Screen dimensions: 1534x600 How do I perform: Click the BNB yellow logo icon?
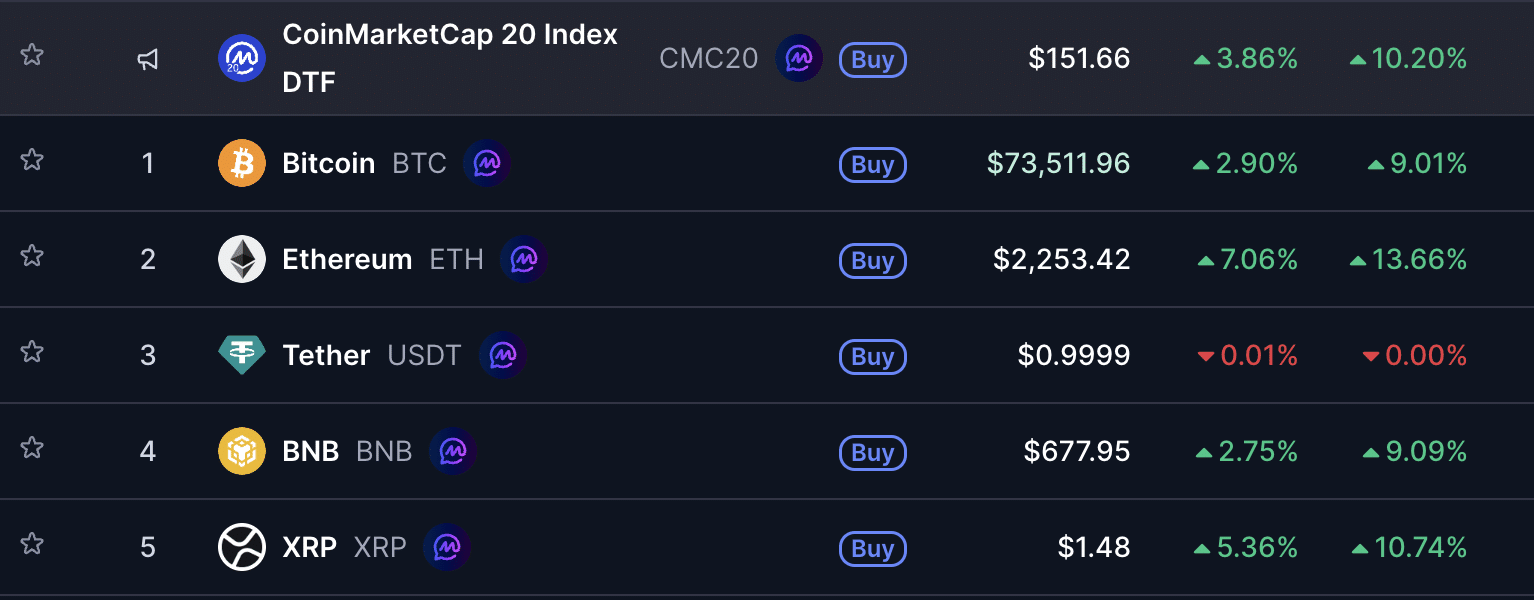pos(242,451)
